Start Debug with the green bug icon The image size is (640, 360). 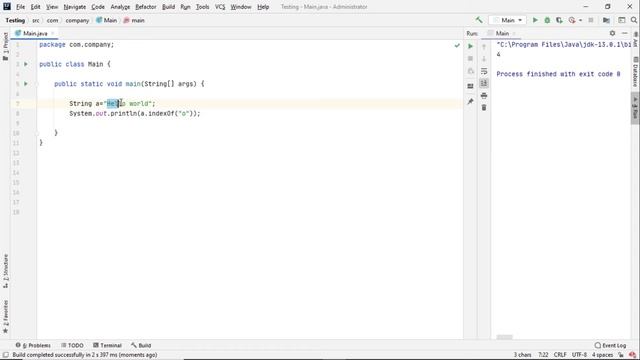[547, 20]
